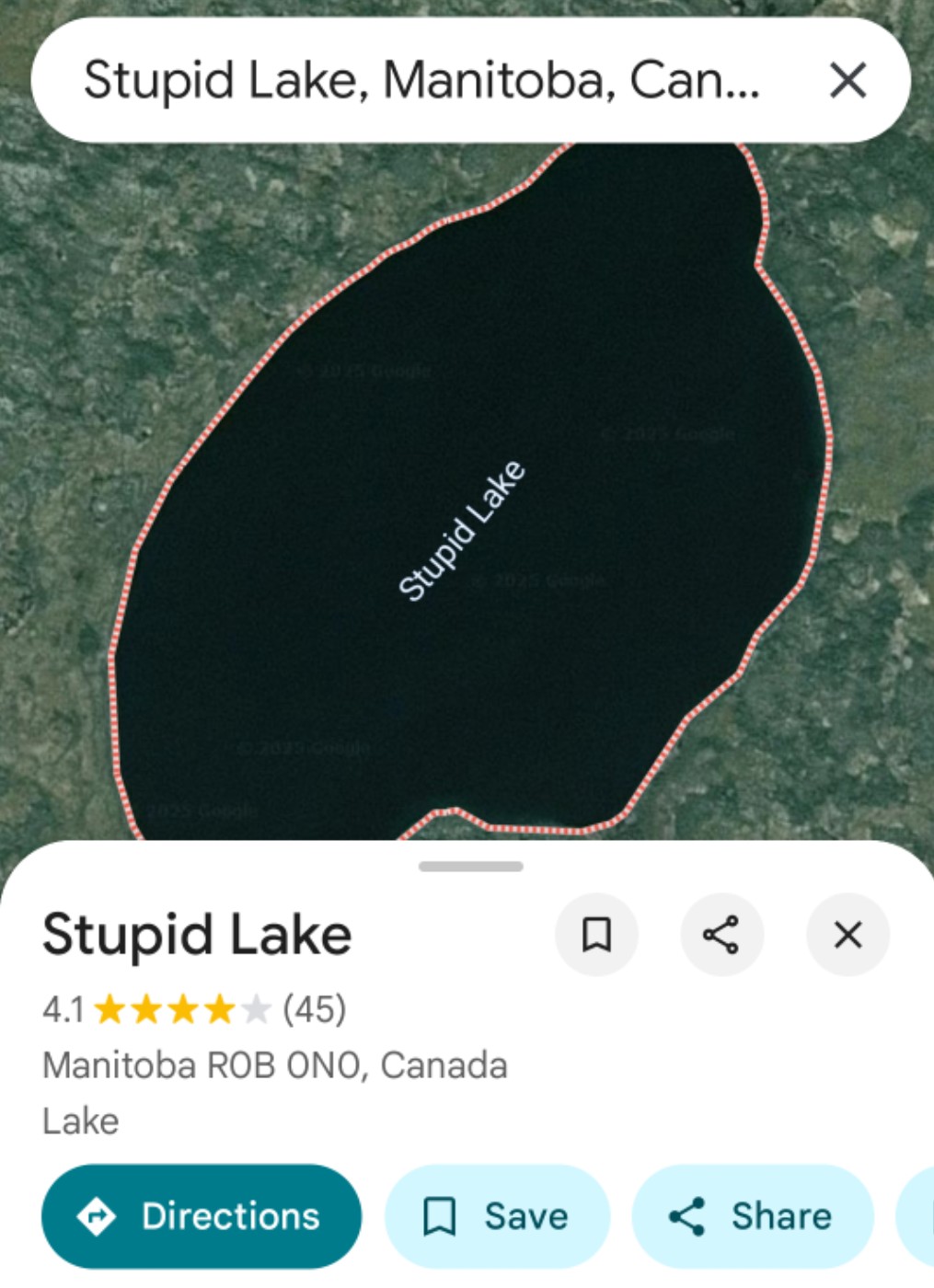Tap the Manitoba R0B 0N0, Canada address

(275, 1065)
